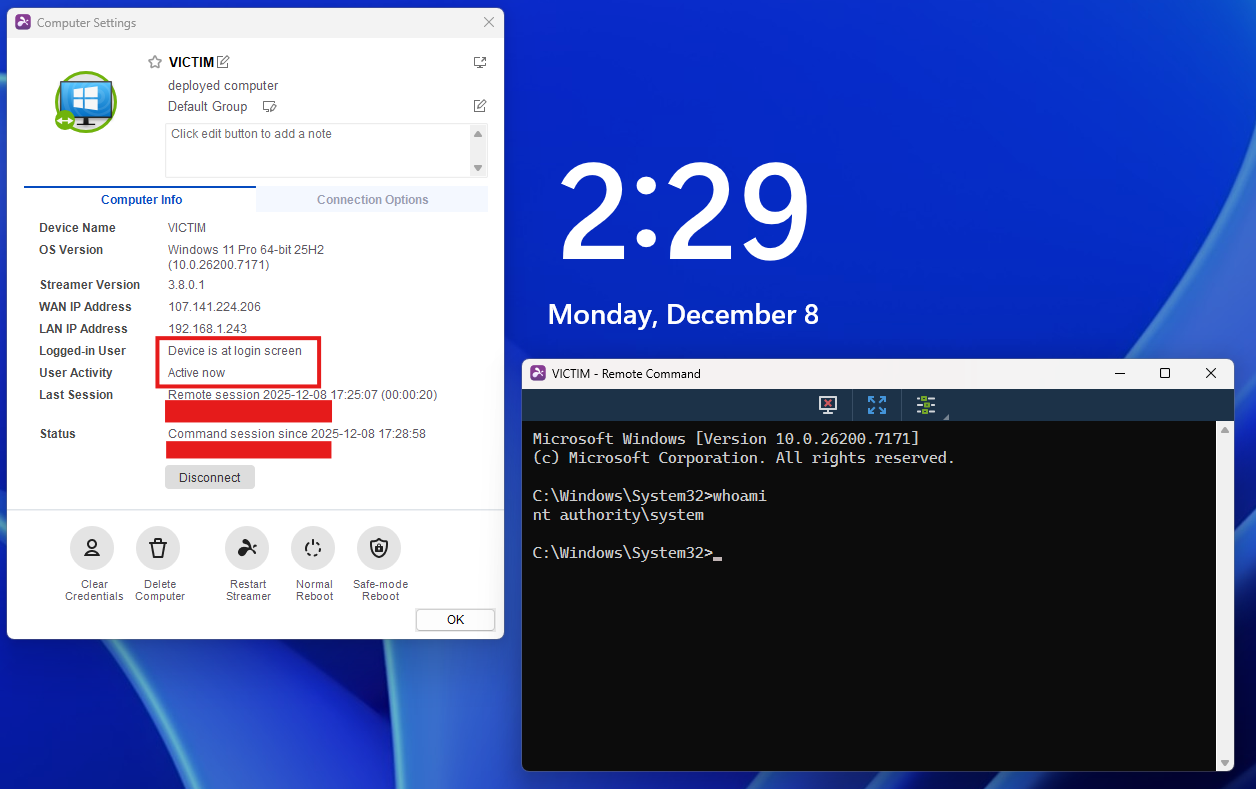Click the VICTIM computer monitor thumbnail
The image size is (1256, 789).
(x=86, y=101)
